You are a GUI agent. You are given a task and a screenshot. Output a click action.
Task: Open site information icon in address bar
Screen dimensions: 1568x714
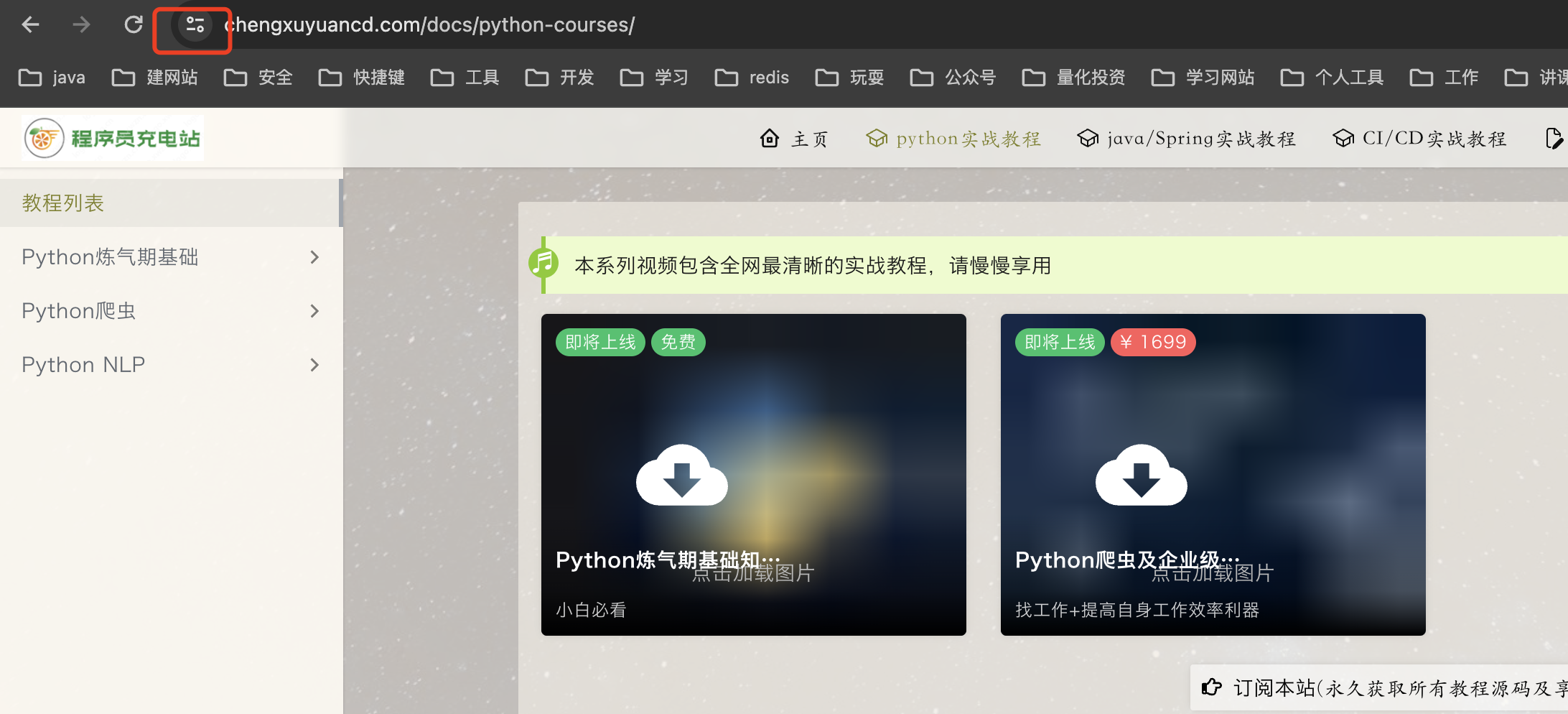(x=195, y=25)
